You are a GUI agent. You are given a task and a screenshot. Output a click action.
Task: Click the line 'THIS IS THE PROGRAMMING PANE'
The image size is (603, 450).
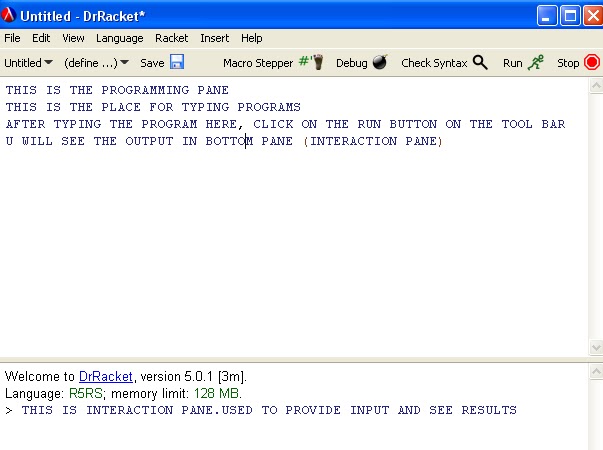click(x=117, y=90)
